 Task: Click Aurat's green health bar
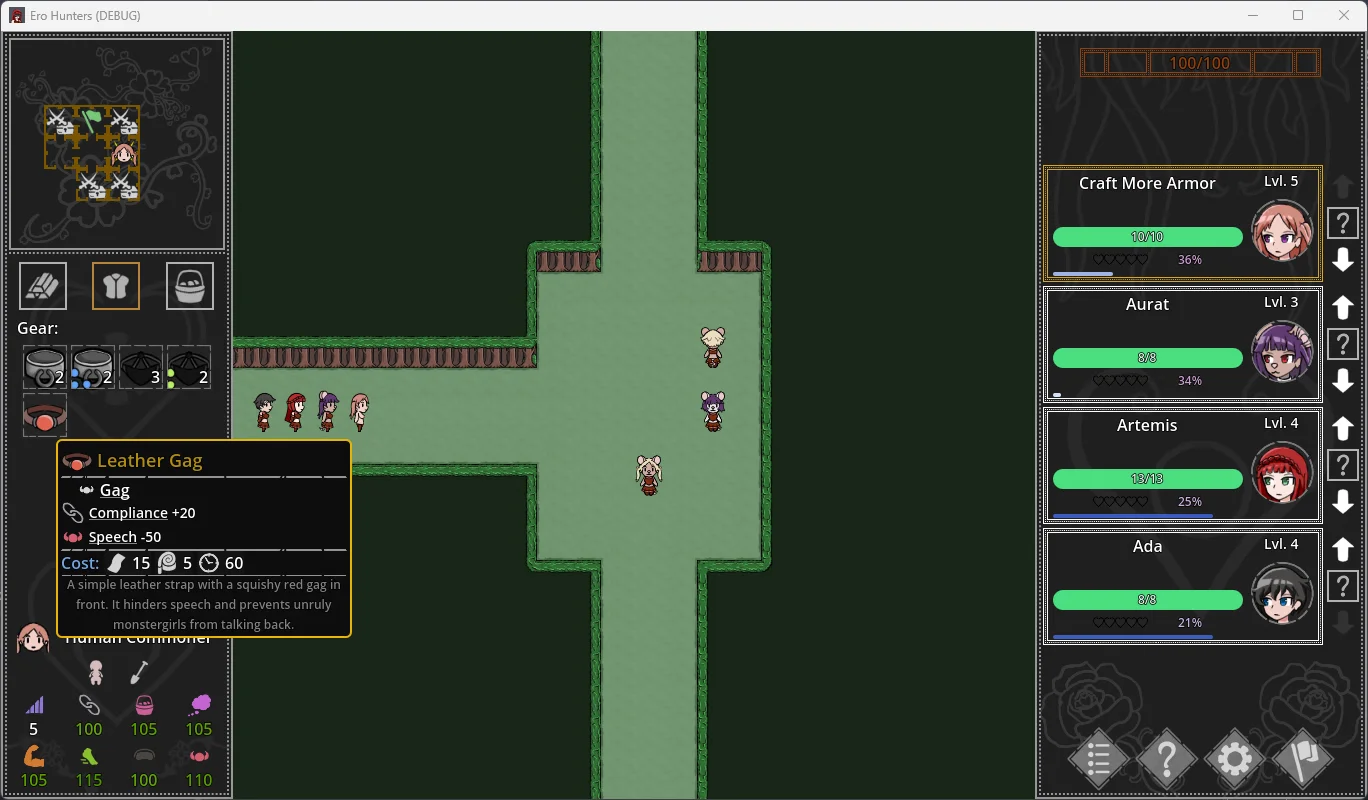tap(1147, 358)
